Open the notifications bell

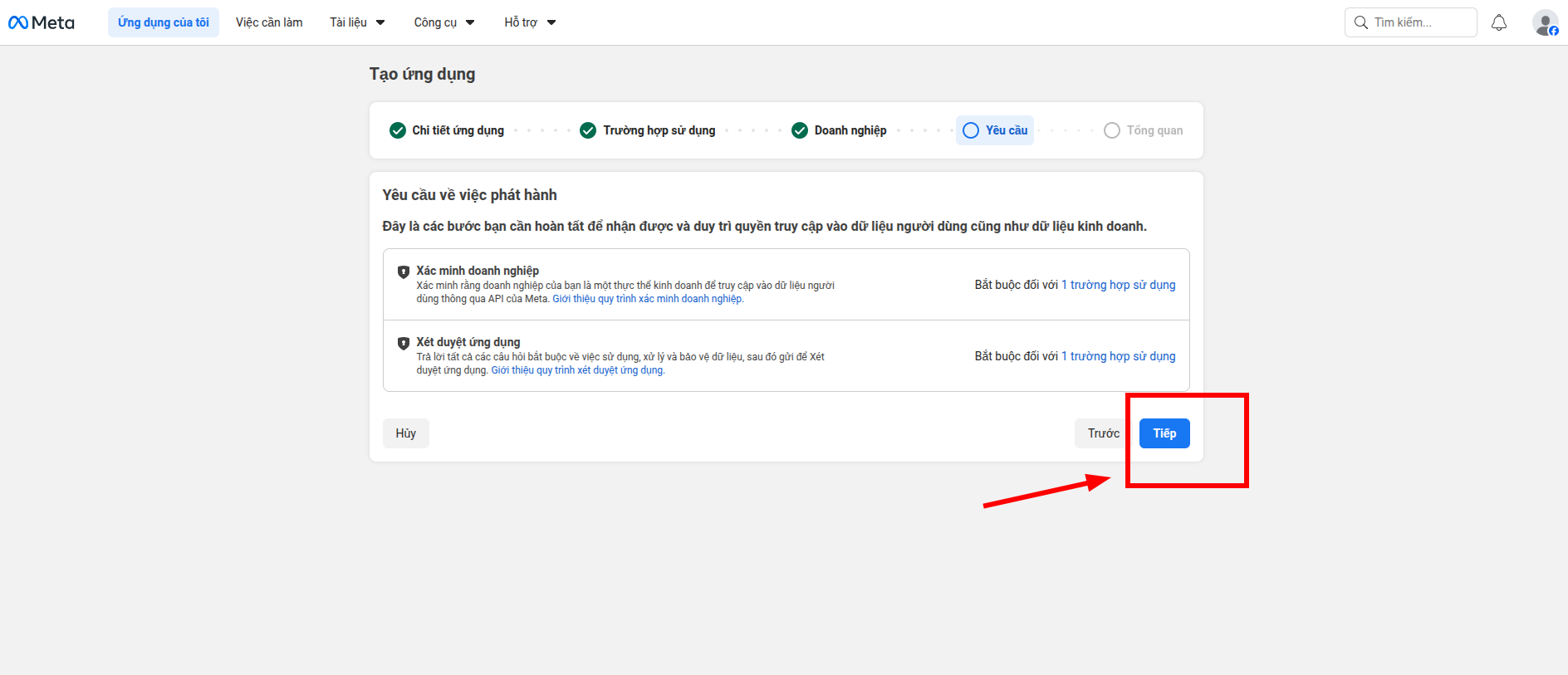click(1498, 22)
